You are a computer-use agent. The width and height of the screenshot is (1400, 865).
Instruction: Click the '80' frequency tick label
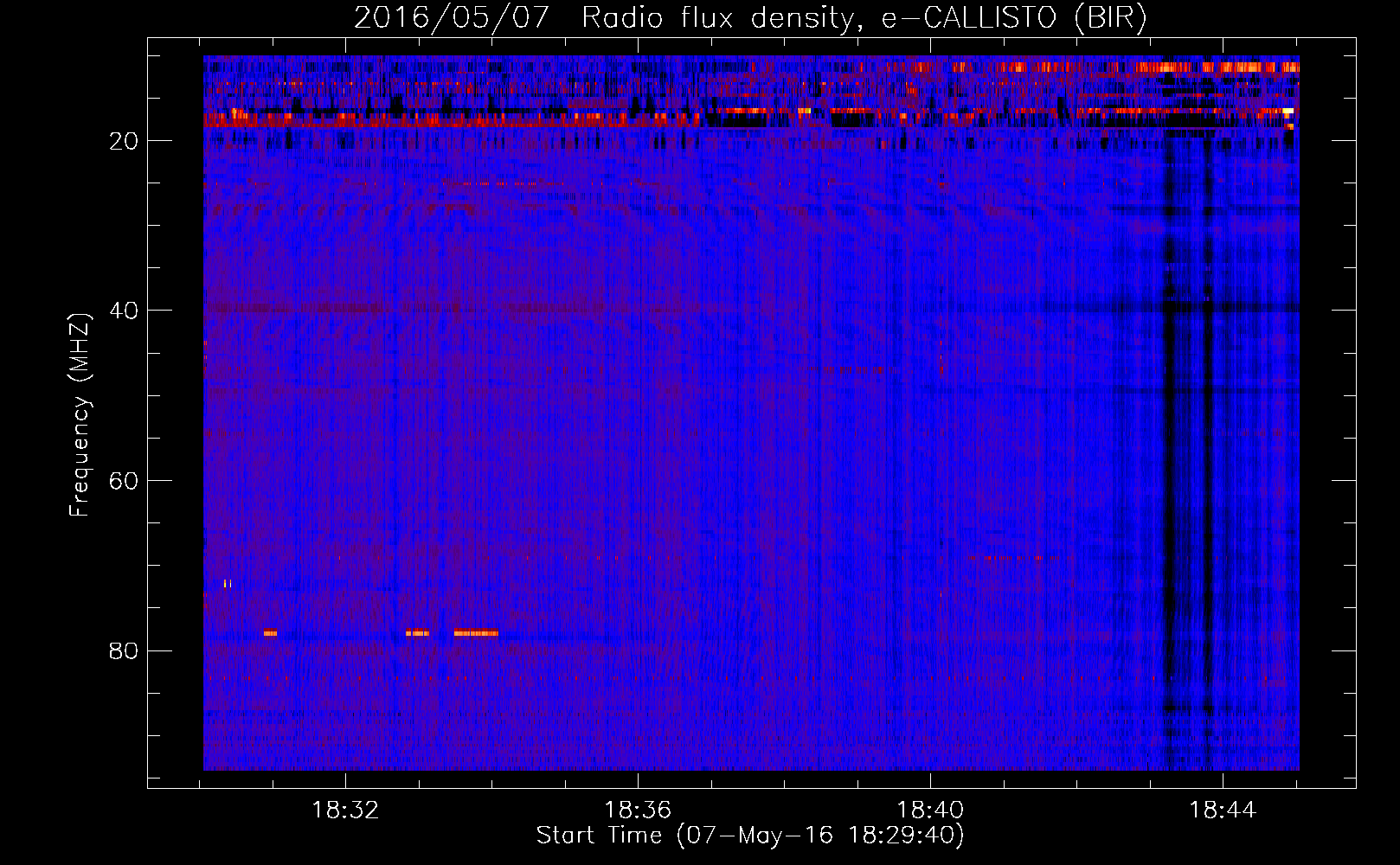125,650
